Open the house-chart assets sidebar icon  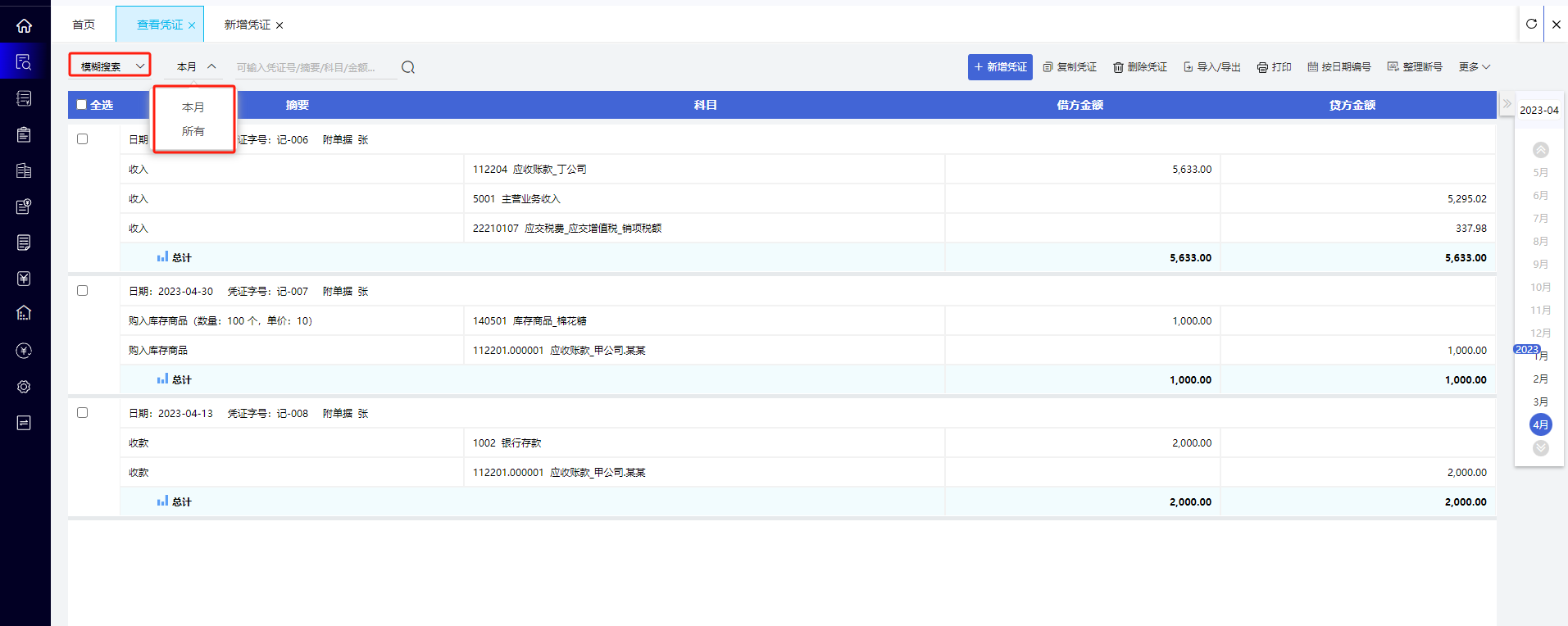(x=24, y=313)
